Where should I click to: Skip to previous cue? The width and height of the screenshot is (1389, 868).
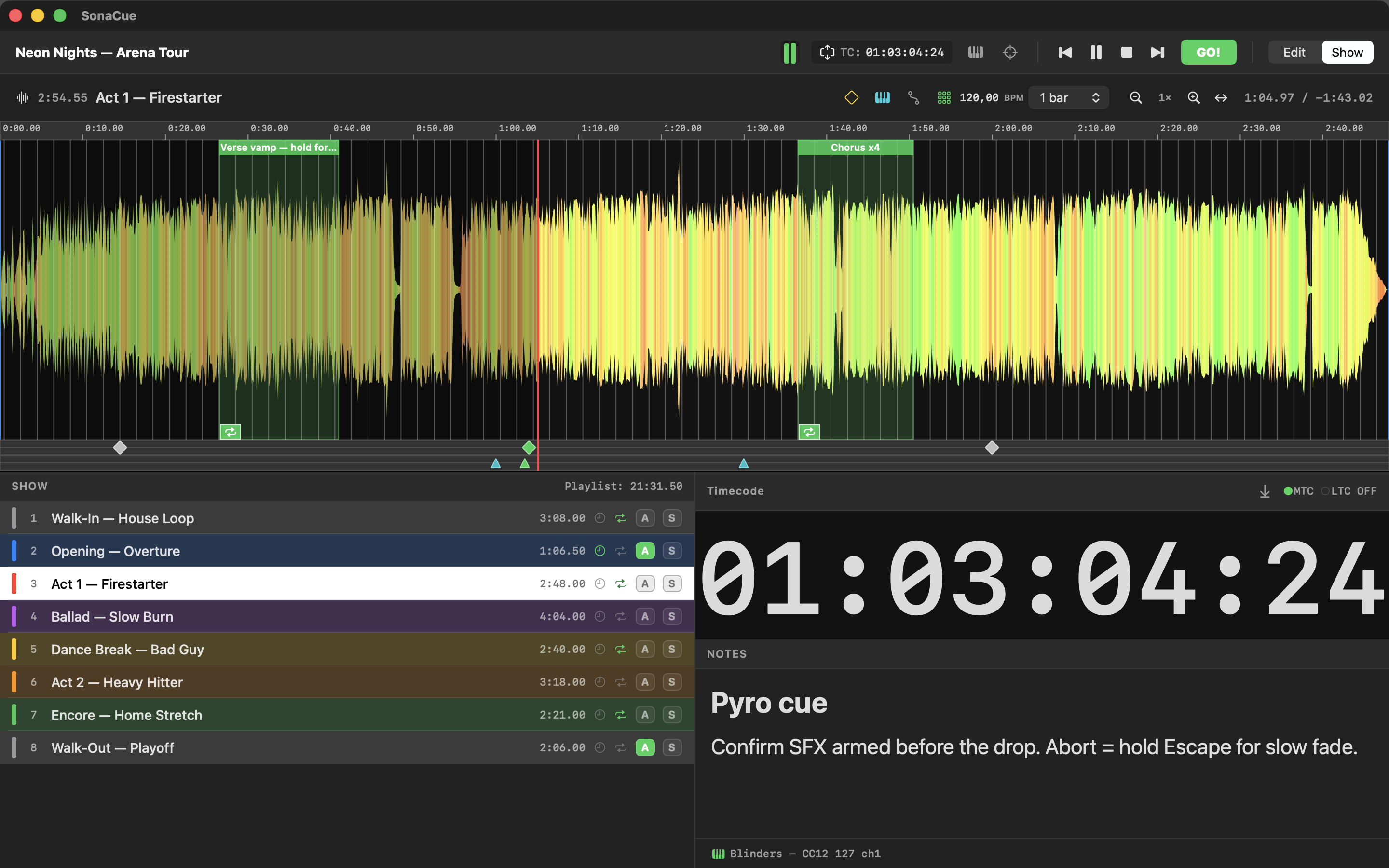point(1065,52)
